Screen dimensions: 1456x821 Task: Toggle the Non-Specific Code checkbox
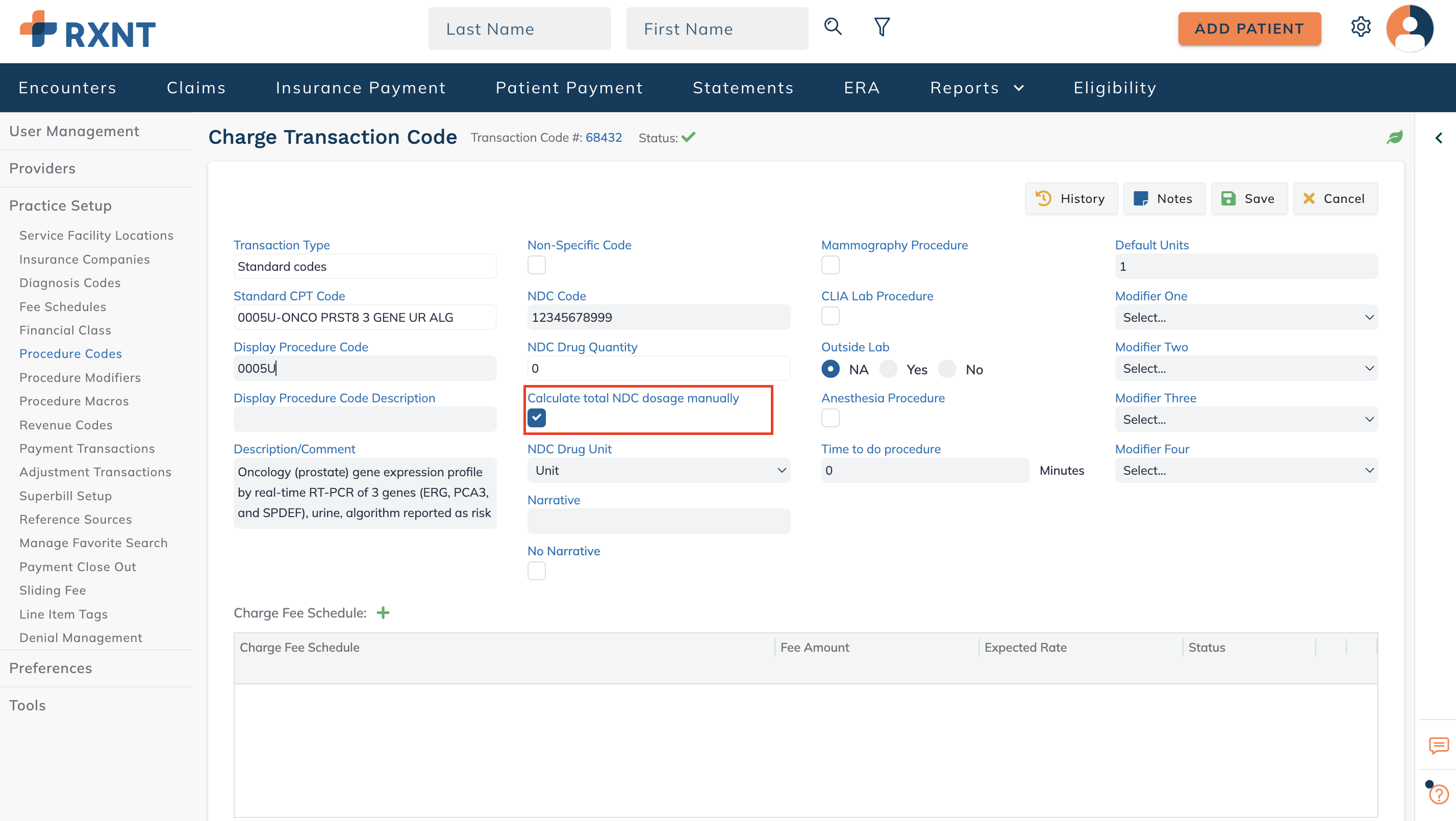(536, 265)
